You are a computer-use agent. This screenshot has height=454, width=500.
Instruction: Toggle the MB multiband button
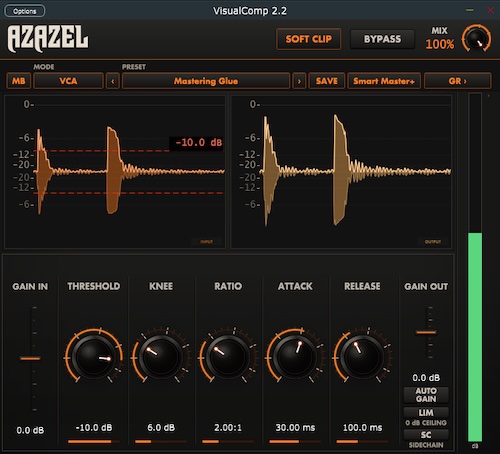tap(19, 81)
